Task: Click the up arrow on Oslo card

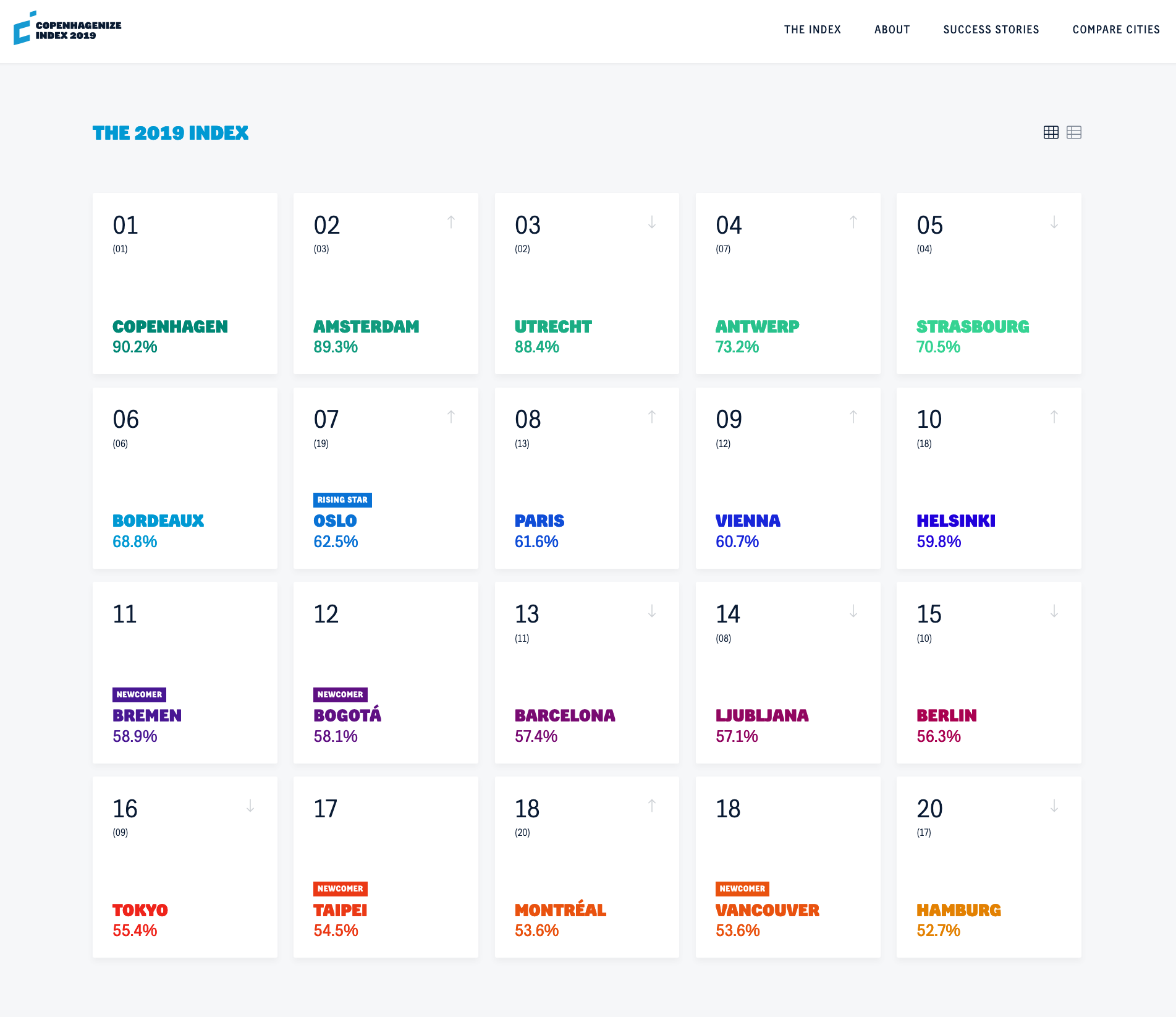Action: click(x=451, y=417)
